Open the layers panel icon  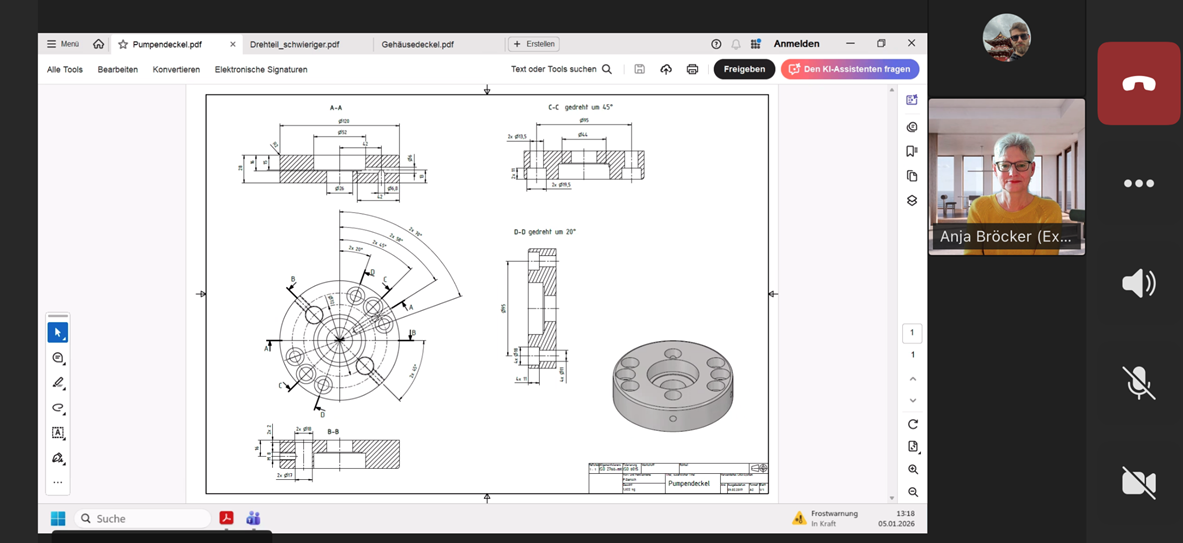pos(912,200)
